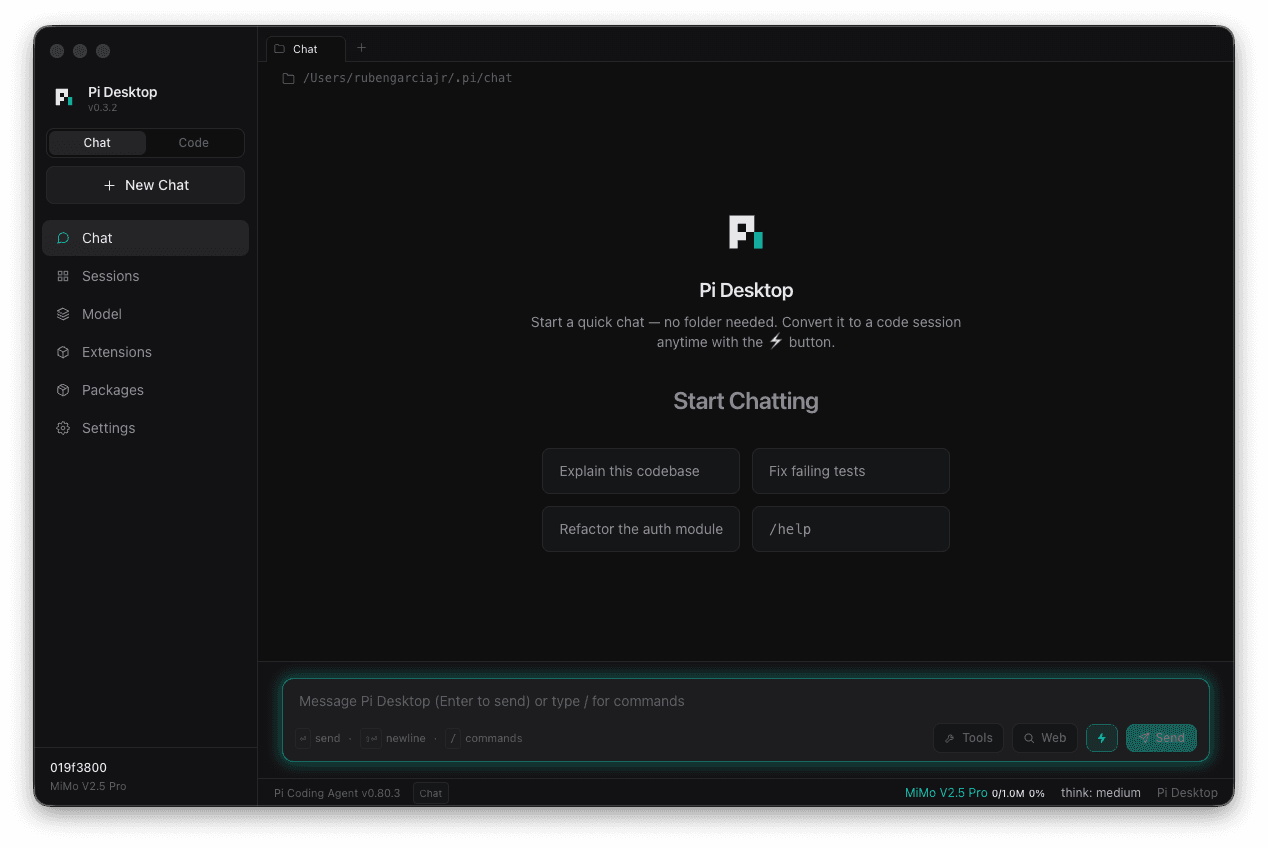Click the paper plane icon in Send
Screen dimensions: 1268x848
[x=1143, y=738]
